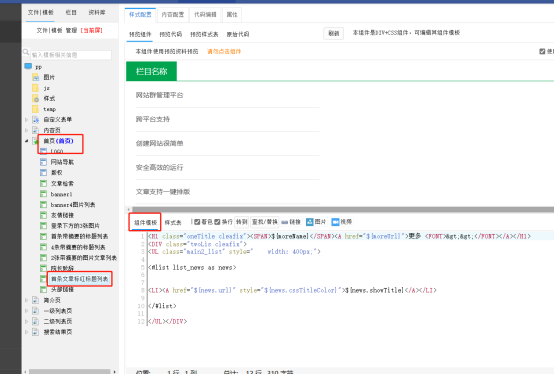Click the green icon beside 4条带摘要的标题列表
Image resolution: width=554 pixels, height=375 pixels.
[x=43, y=247]
